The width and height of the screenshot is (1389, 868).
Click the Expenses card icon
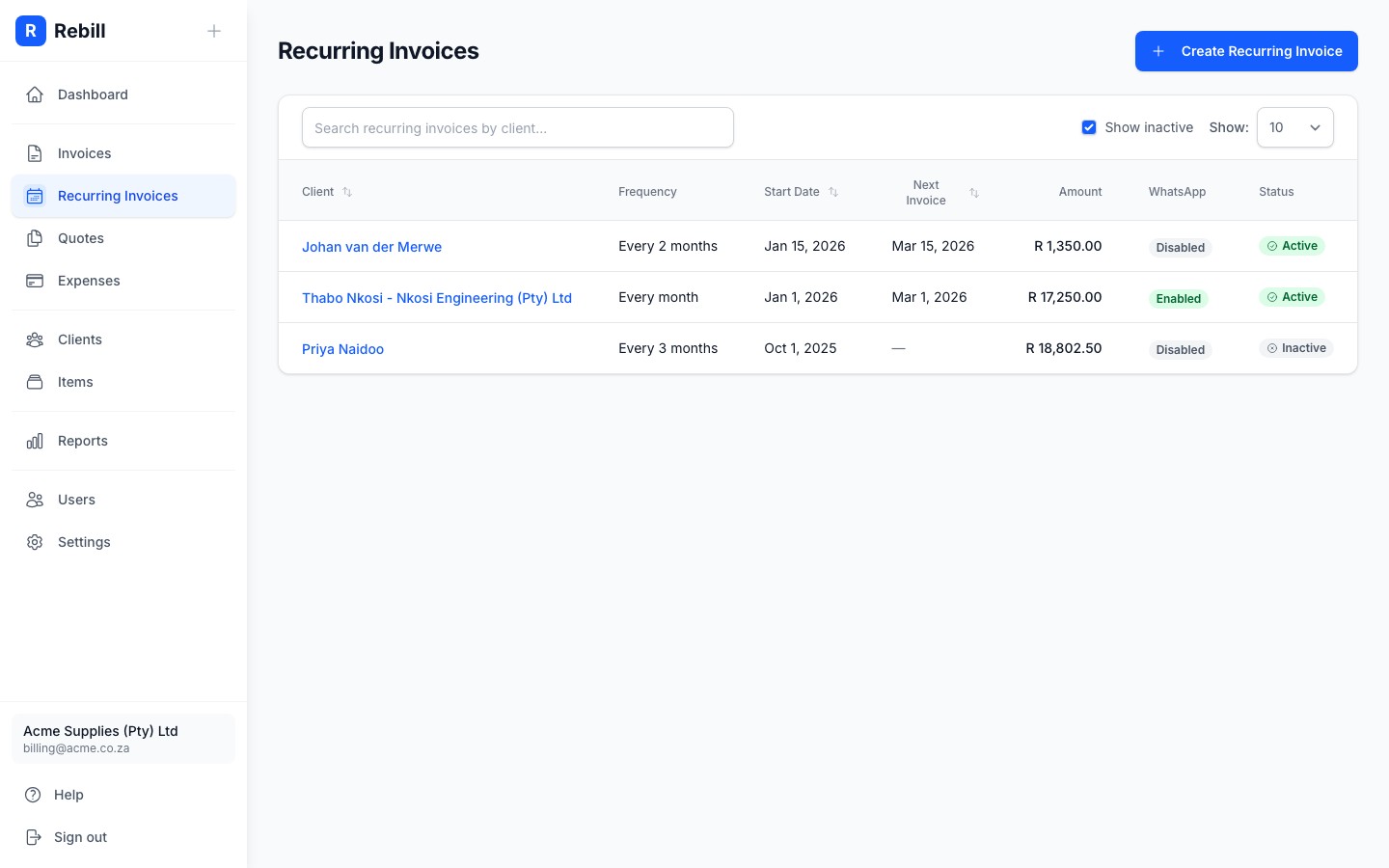(x=35, y=281)
